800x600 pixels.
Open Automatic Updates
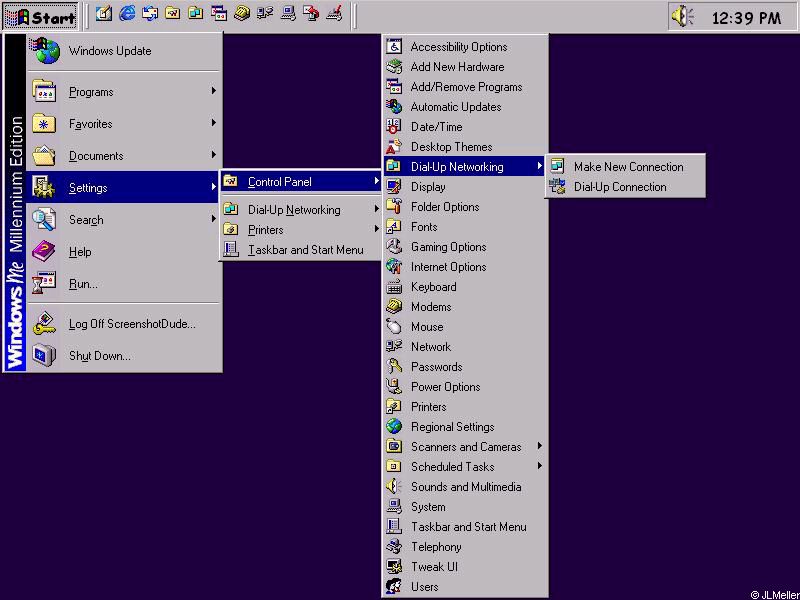[x=465, y=107]
